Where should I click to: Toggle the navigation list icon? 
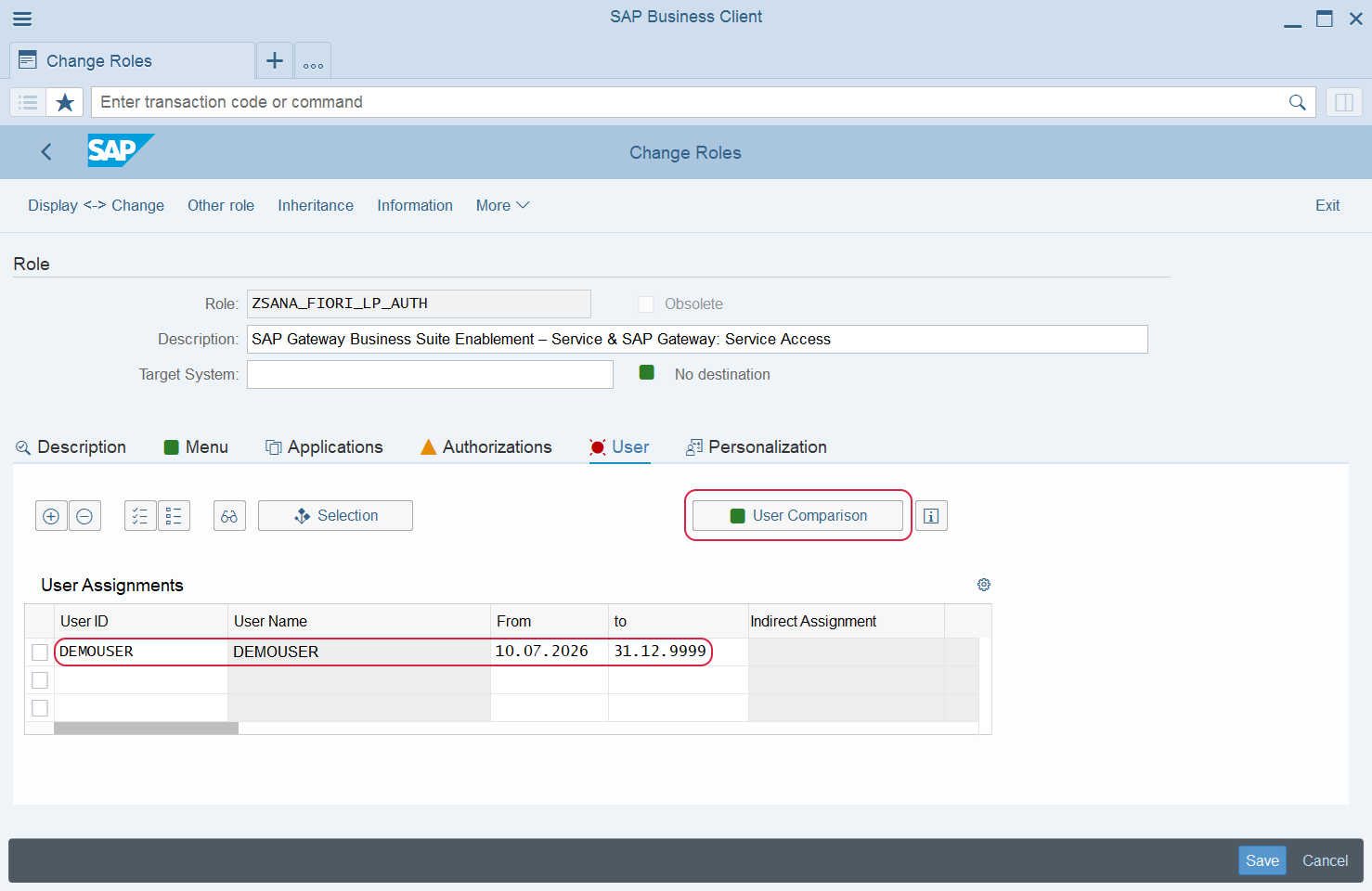[x=28, y=102]
